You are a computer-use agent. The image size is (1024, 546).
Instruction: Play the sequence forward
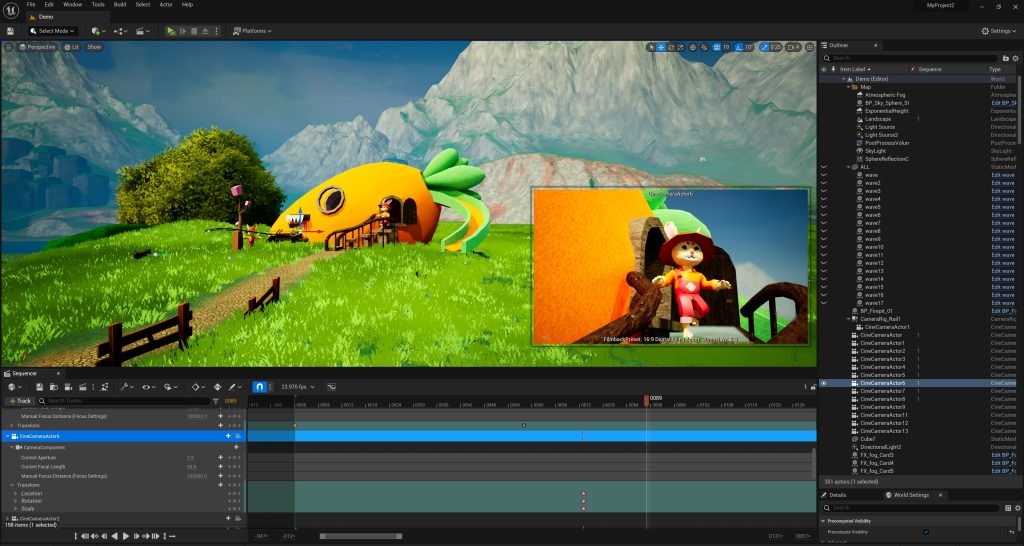pyautogui.click(x=126, y=536)
